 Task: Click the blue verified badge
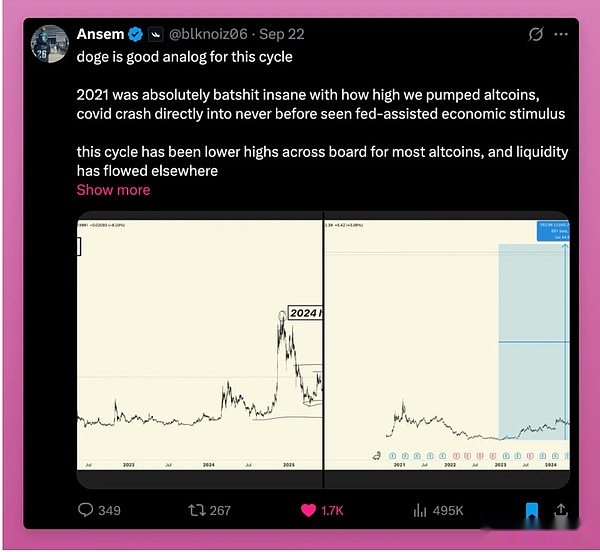click(135, 34)
